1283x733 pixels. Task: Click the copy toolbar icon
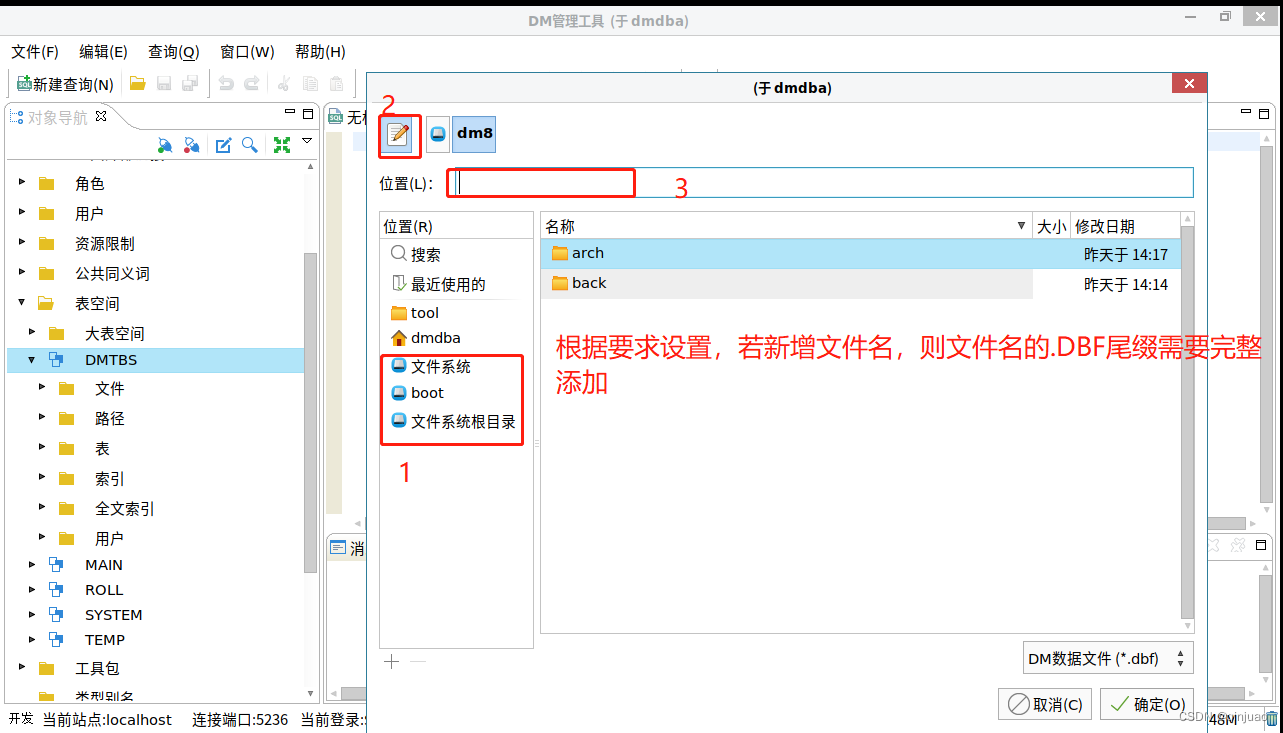click(311, 84)
